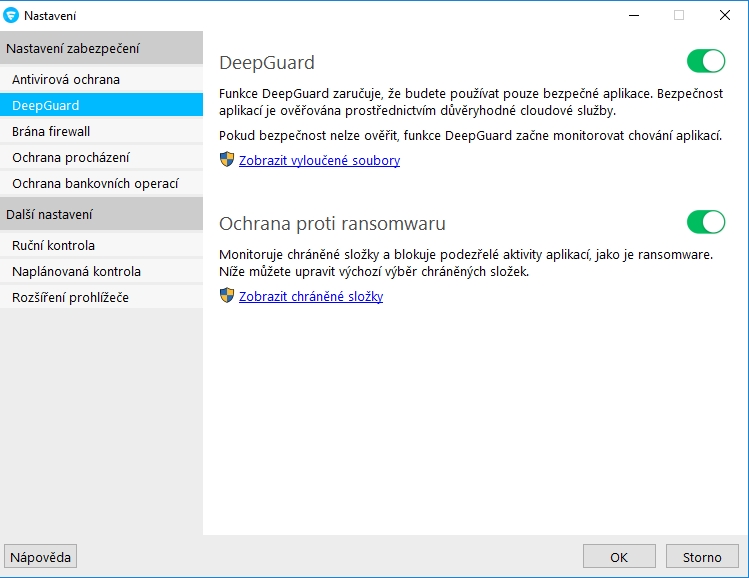Image resolution: width=749 pixels, height=578 pixels.
Task: Click the DeepGuard heading in main panel
Action: pyautogui.click(x=267, y=63)
